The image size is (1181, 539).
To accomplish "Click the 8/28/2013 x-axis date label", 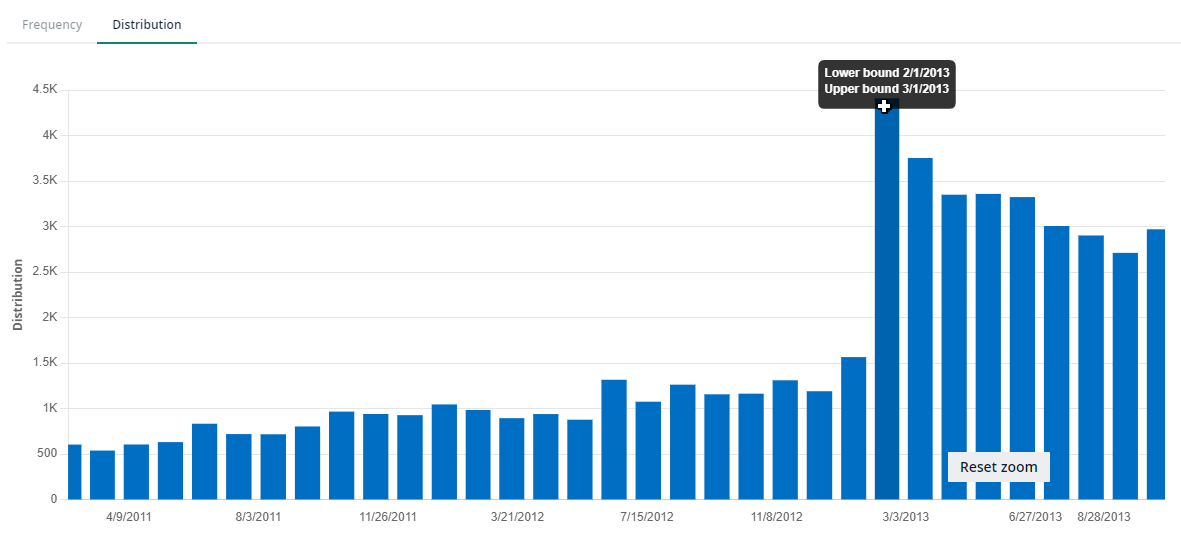I will pyautogui.click(x=1104, y=517).
